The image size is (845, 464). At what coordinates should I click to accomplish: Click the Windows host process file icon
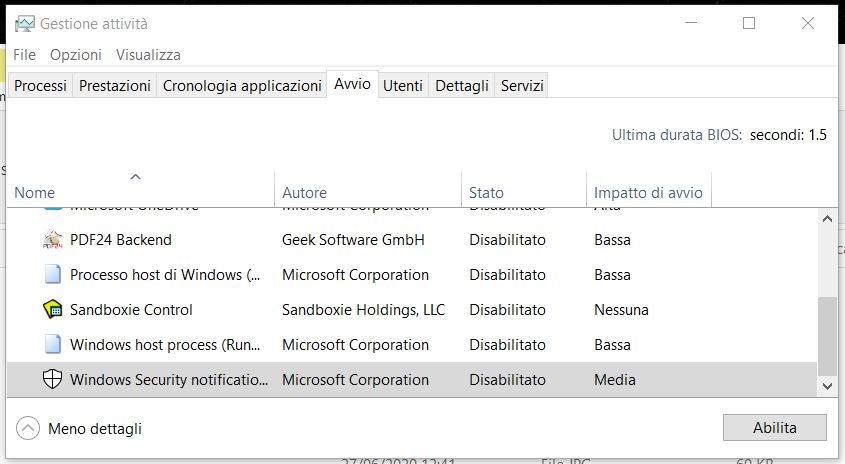point(53,345)
